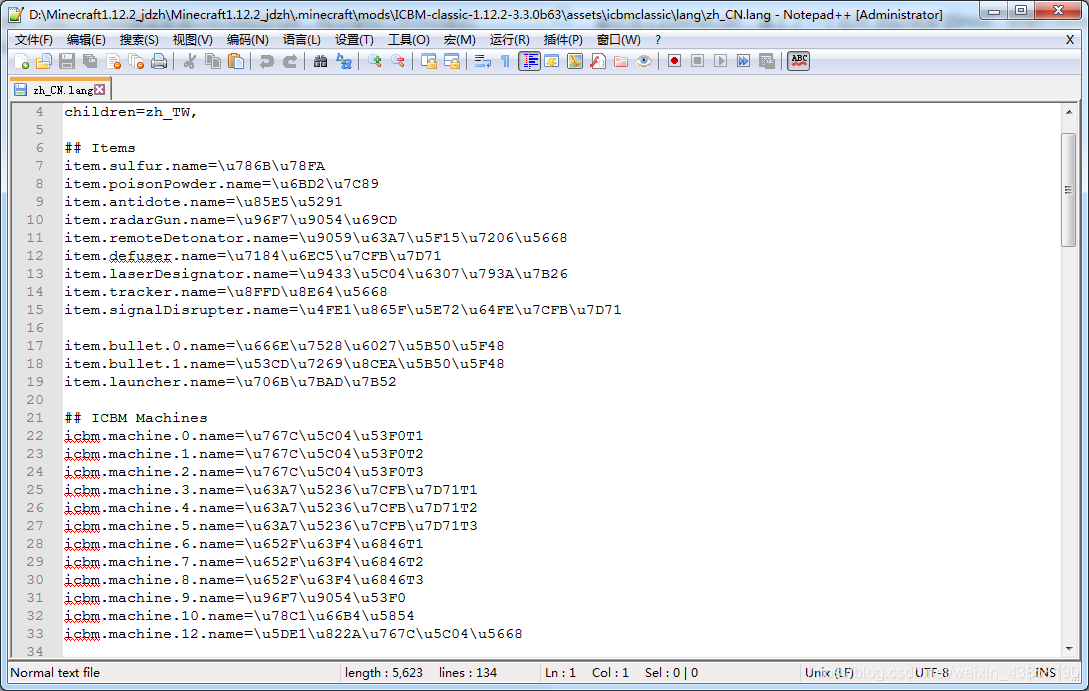Open the ? help menu
This screenshot has width=1089, height=691.
pyautogui.click(x=658, y=40)
